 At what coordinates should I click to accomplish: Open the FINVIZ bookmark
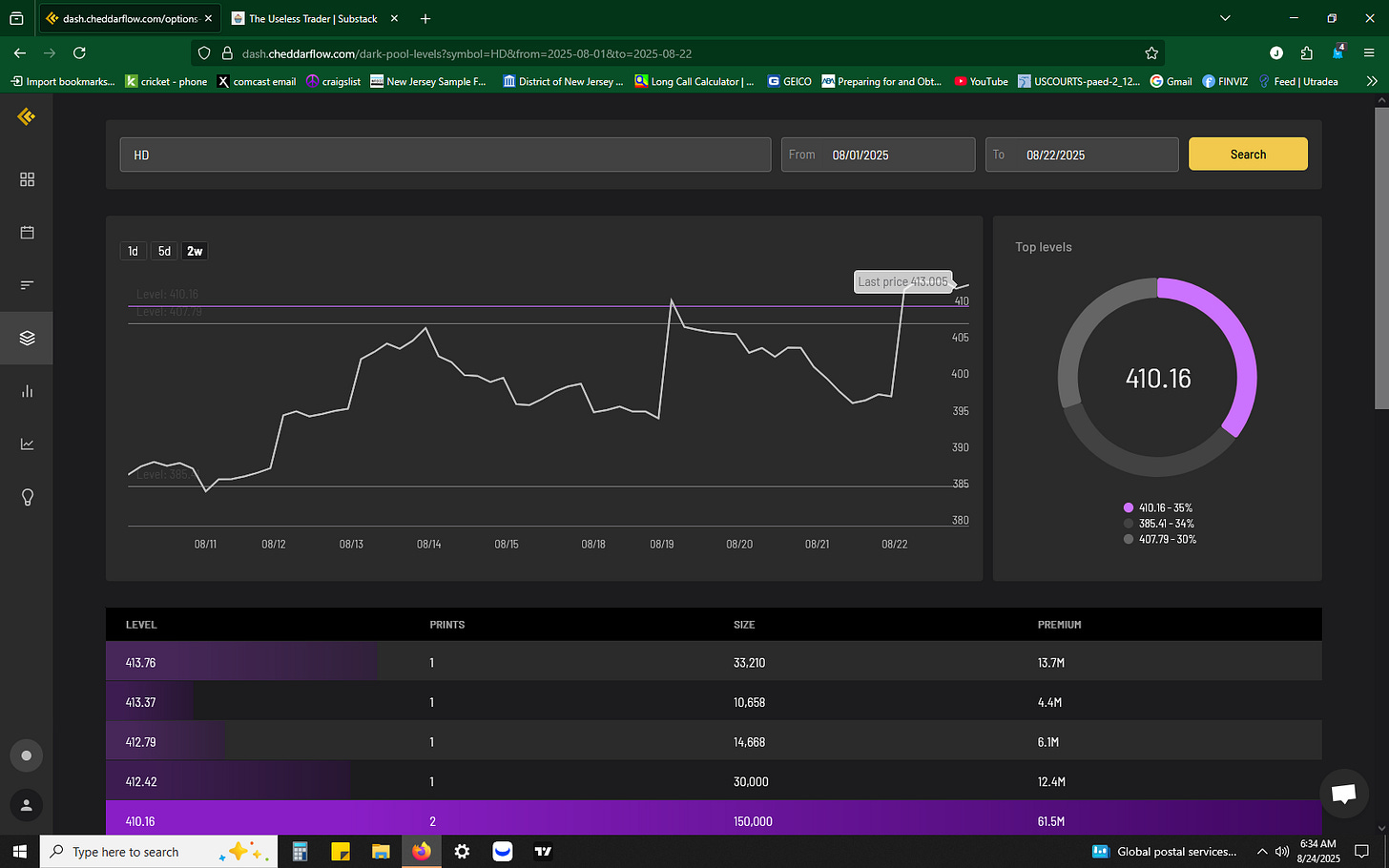pos(1225,81)
